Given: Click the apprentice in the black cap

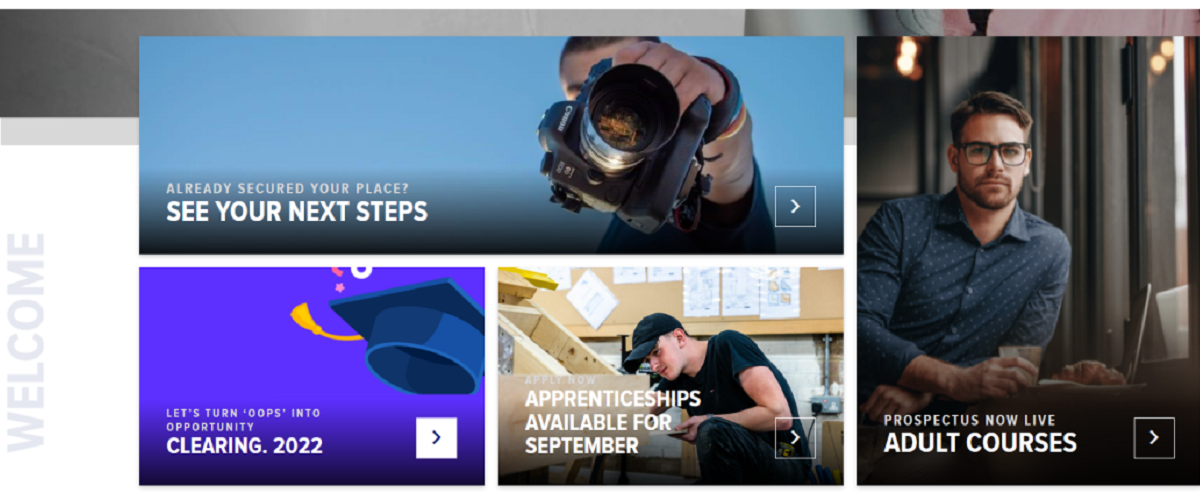Looking at the screenshot, I should 715,390.
